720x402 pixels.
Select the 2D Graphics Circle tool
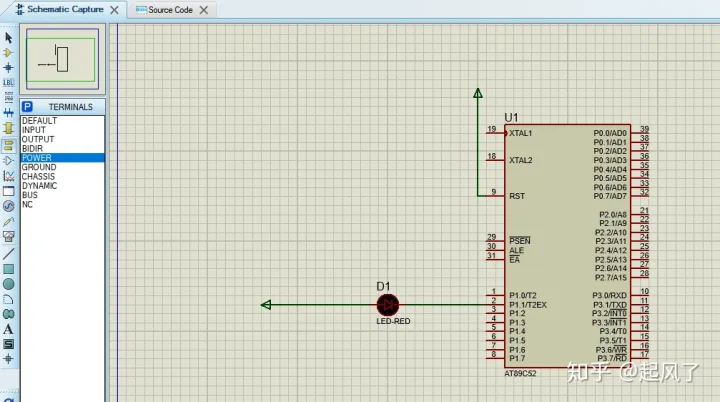[x=8, y=284]
